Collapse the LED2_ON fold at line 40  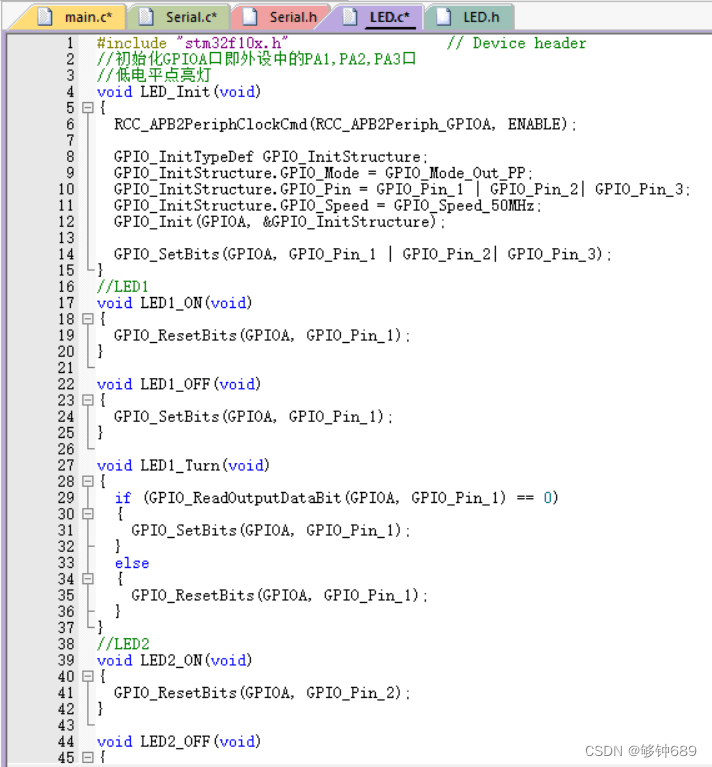(88, 676)
